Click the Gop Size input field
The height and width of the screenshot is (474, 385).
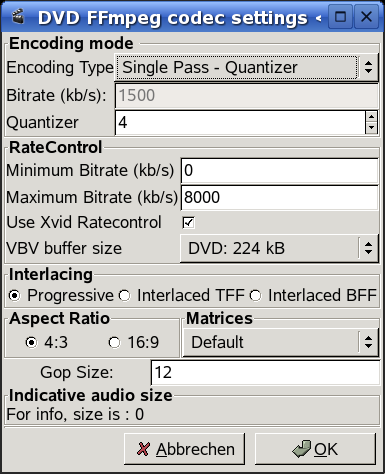(265, 372)
